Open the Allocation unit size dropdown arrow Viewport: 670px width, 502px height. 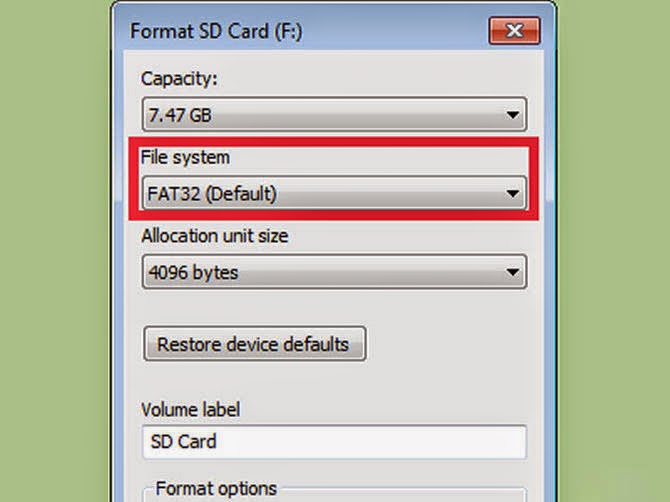click(x=513, y=271)
